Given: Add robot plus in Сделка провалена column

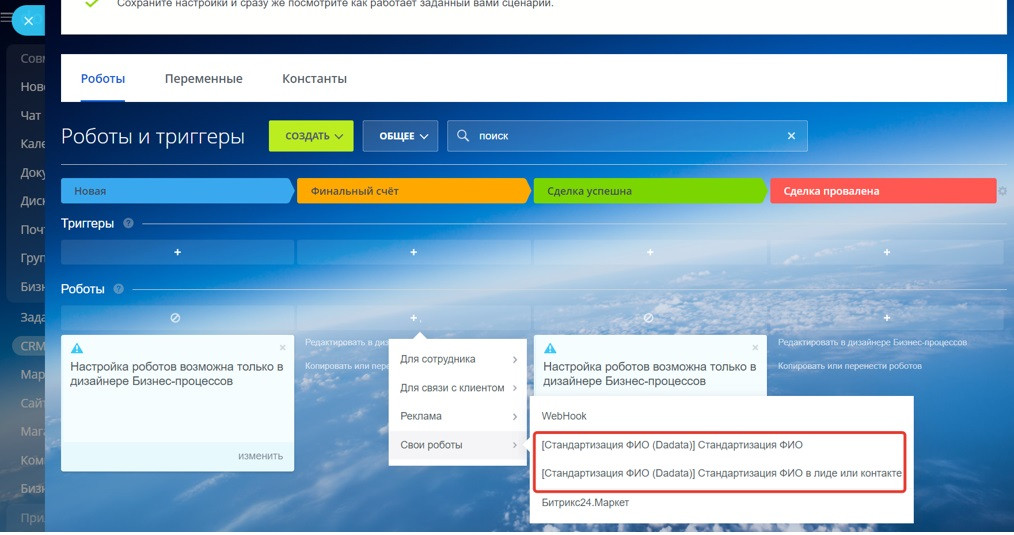Looking at the screenshot, I should coord(887,318).
